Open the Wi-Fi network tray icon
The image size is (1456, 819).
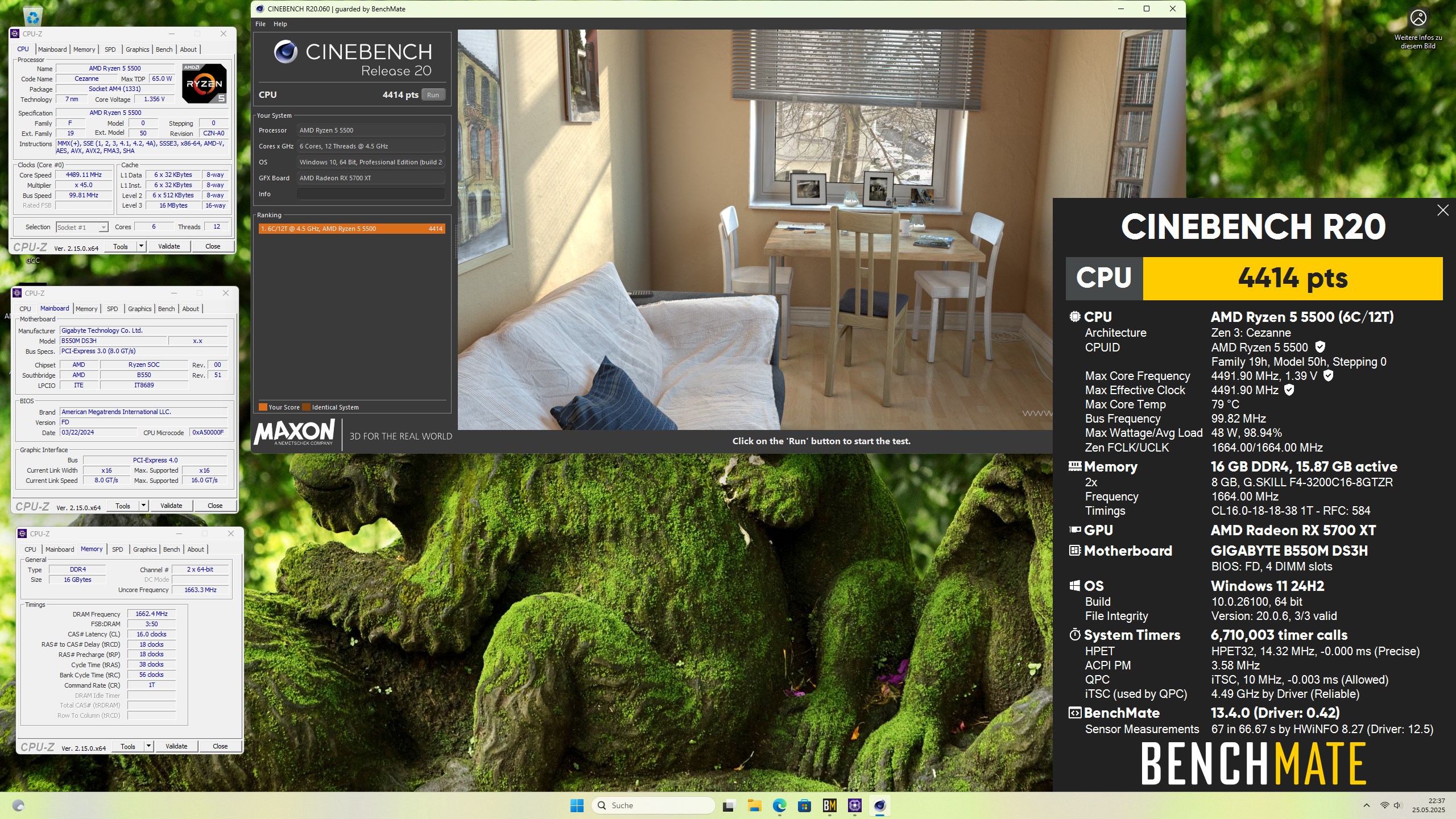tap(1384, 805)
